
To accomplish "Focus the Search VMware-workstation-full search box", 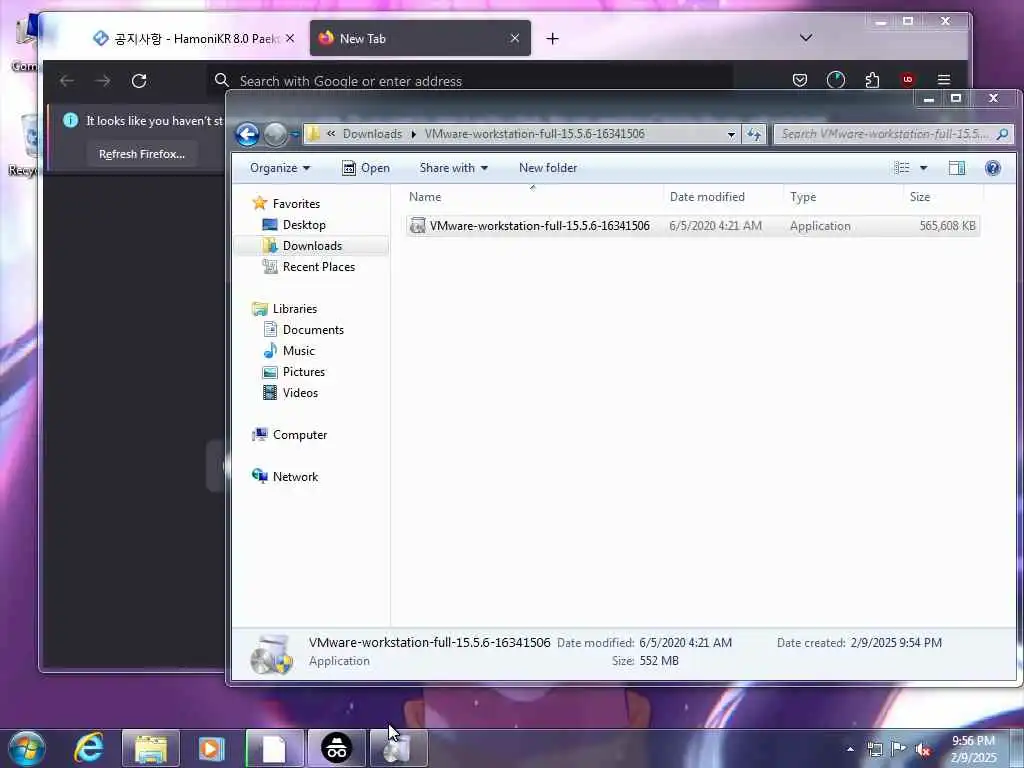I will tap(886, 134).
